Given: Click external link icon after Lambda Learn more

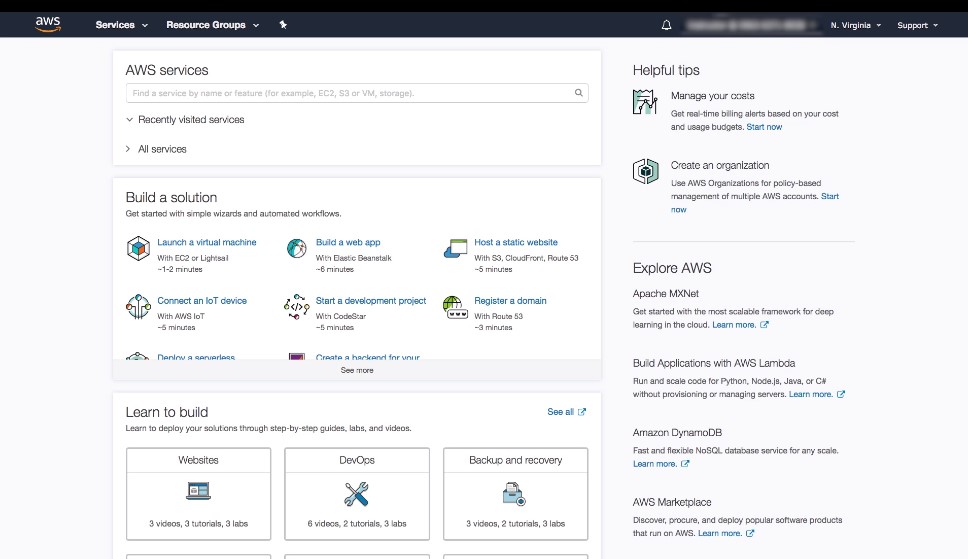Looking at the screenshot, I should point(841,394).
